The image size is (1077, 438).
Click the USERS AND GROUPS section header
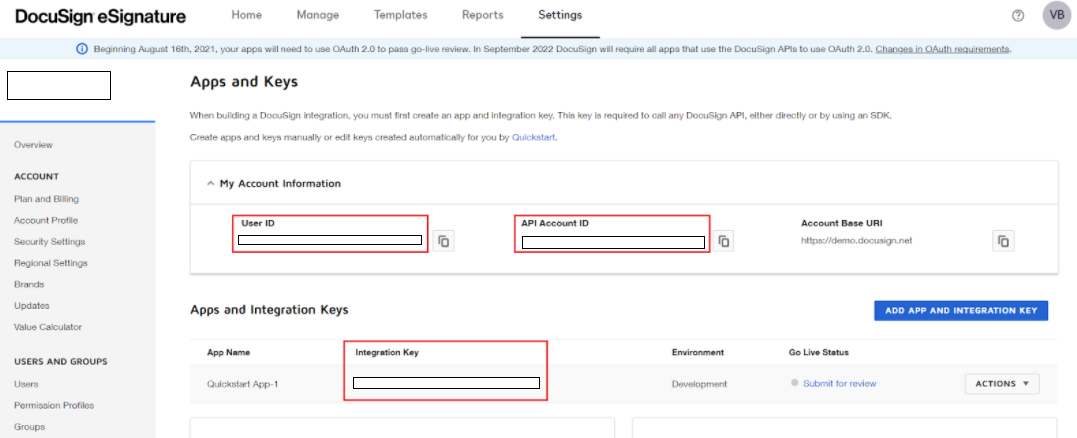(x=60, y=361)
